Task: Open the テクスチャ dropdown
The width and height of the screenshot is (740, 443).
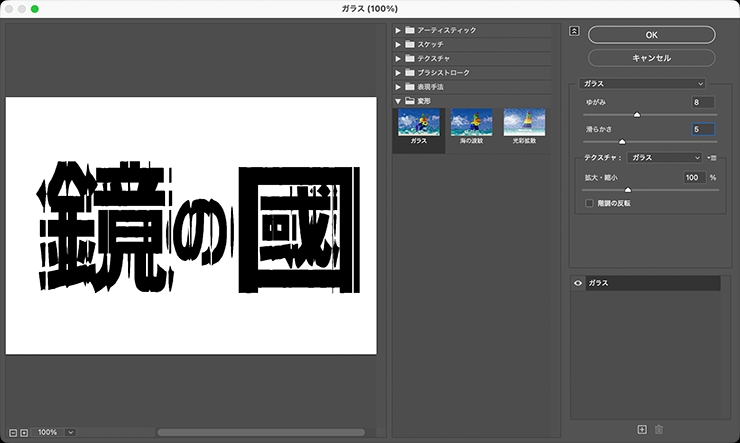Action: pyautogui.click(x=666, y=157)
